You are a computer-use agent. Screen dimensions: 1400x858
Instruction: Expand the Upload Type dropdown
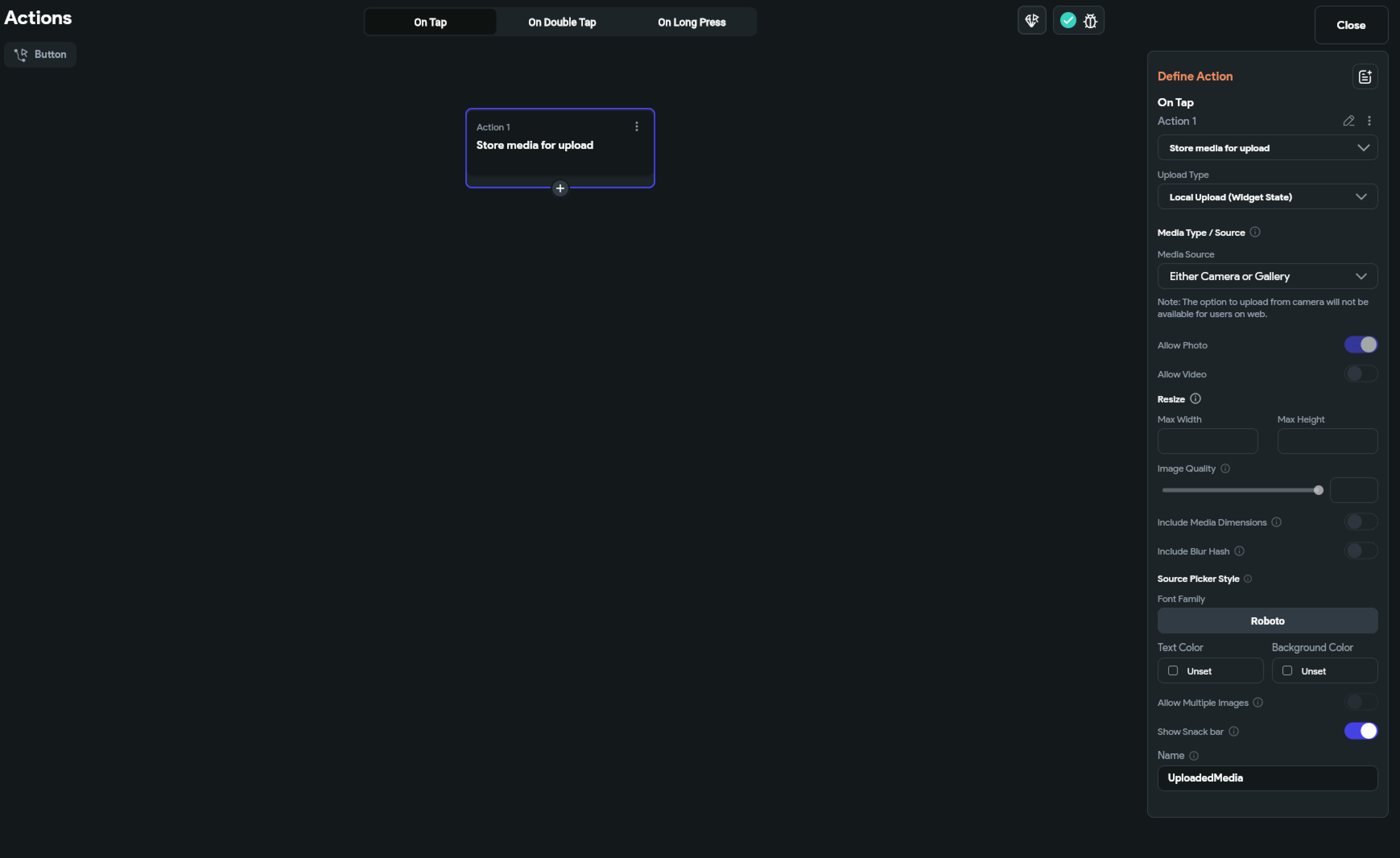1267,197
